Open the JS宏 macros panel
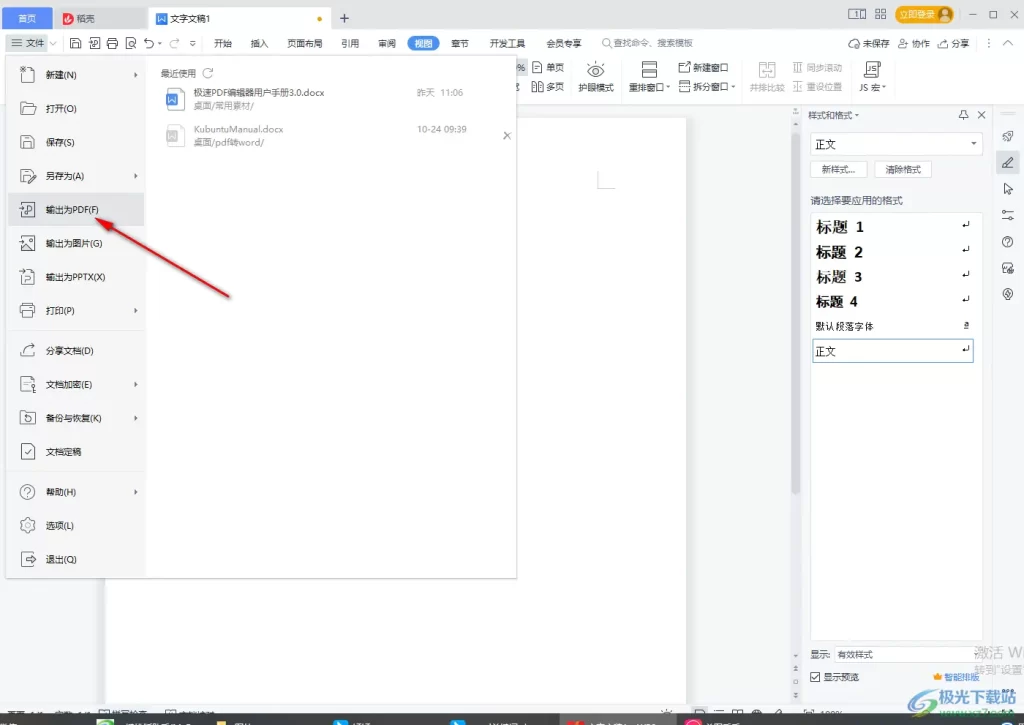The width and height of the screenshot is (1024, 725). (x=872, y=75)
